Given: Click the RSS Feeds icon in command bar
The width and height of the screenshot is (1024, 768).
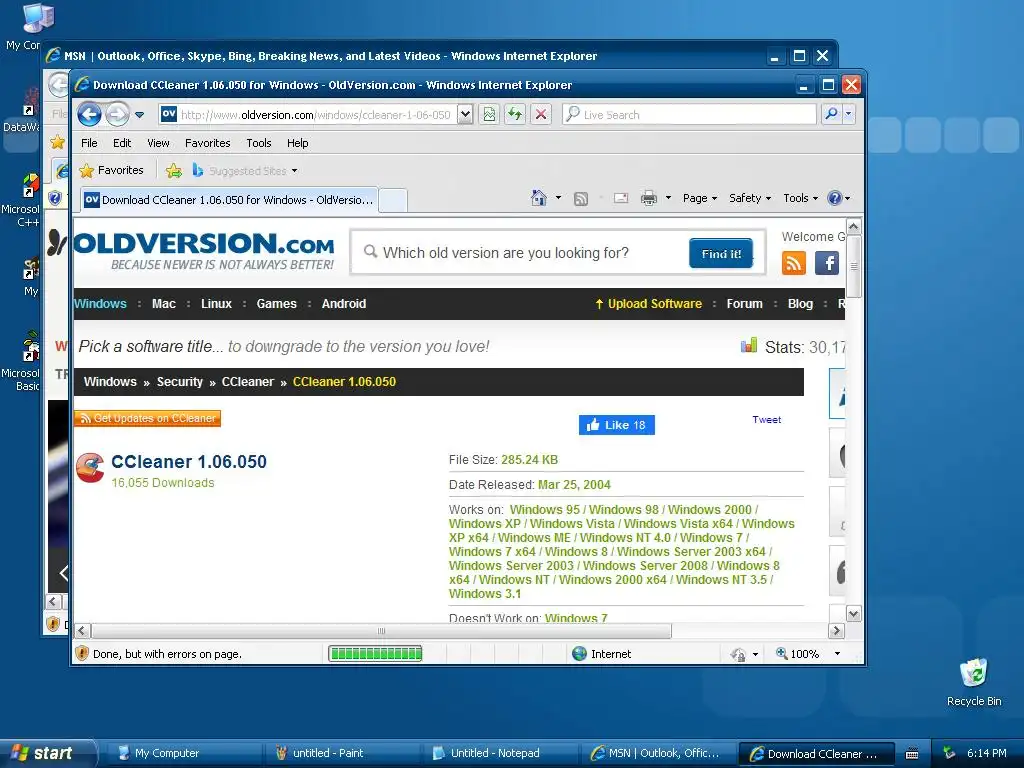Looking at the screenshot, I should 581,199.
